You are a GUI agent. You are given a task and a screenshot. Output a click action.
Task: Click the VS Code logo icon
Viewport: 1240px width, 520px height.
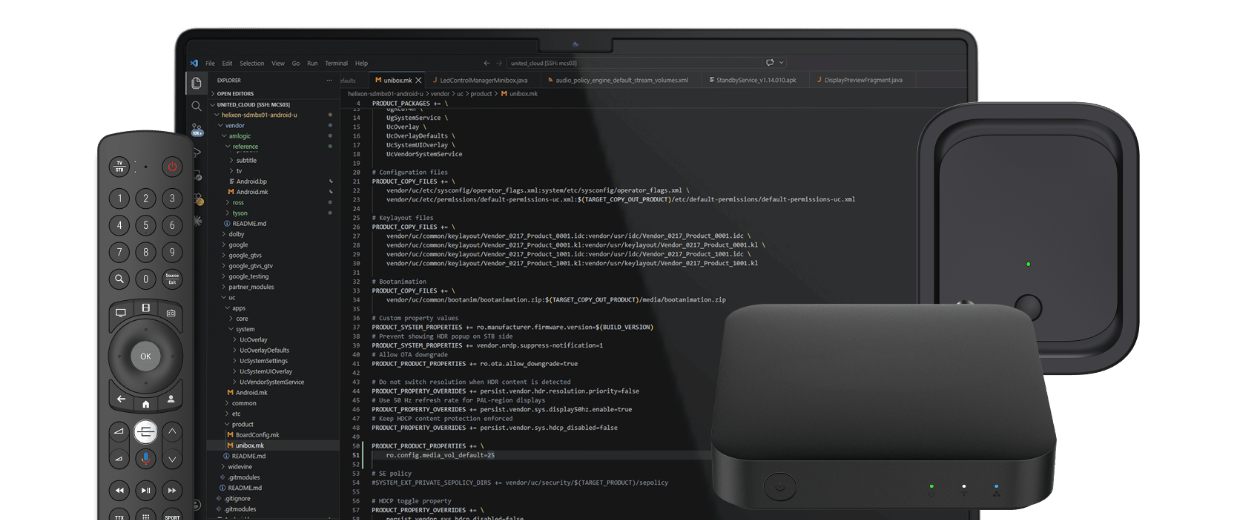(x=194, y=63)
